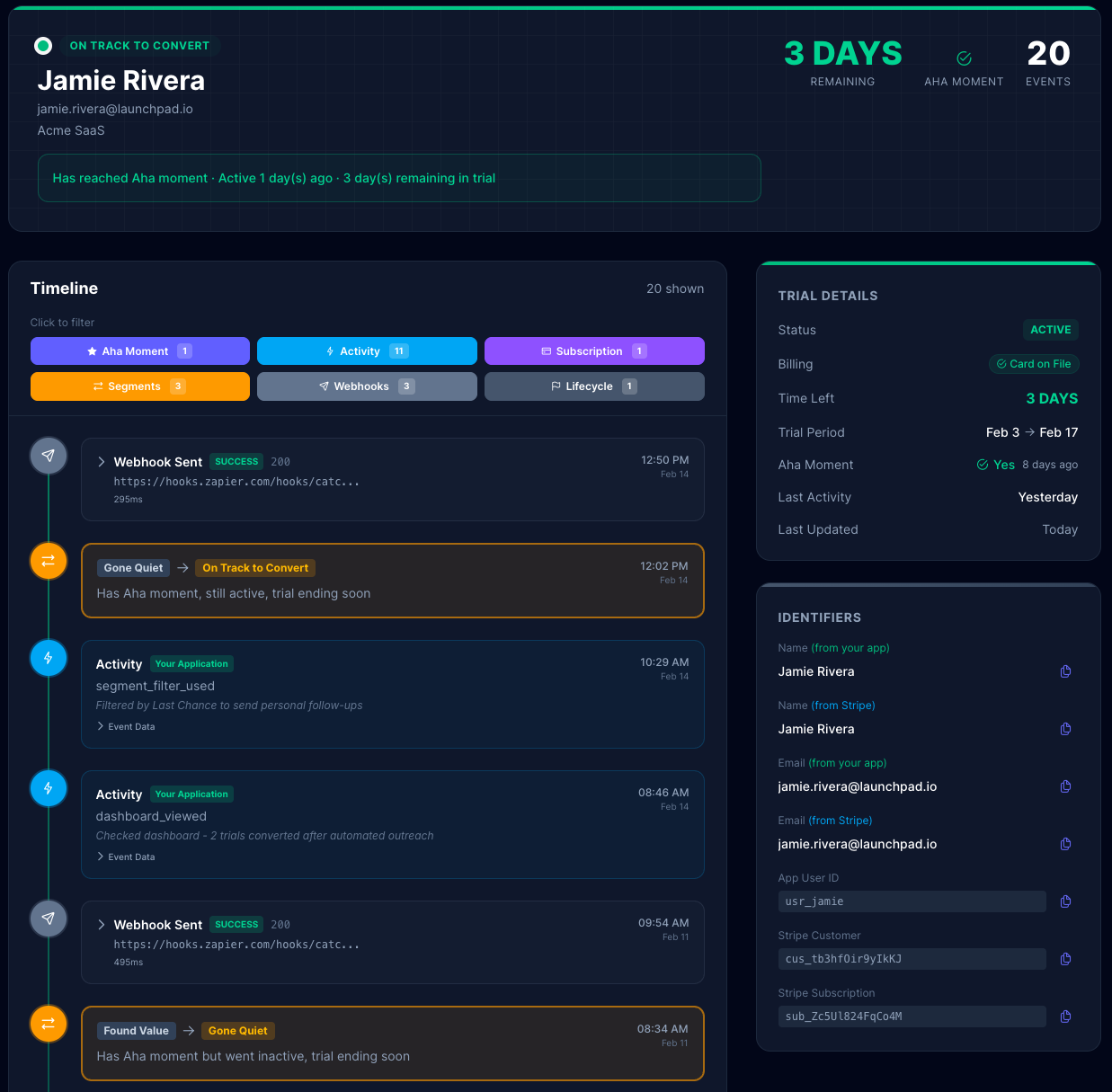The image size is (1112, 1092).
Task: Click the ACTIVE status badge in Trial Details
Action: (x=1051, y=330)
